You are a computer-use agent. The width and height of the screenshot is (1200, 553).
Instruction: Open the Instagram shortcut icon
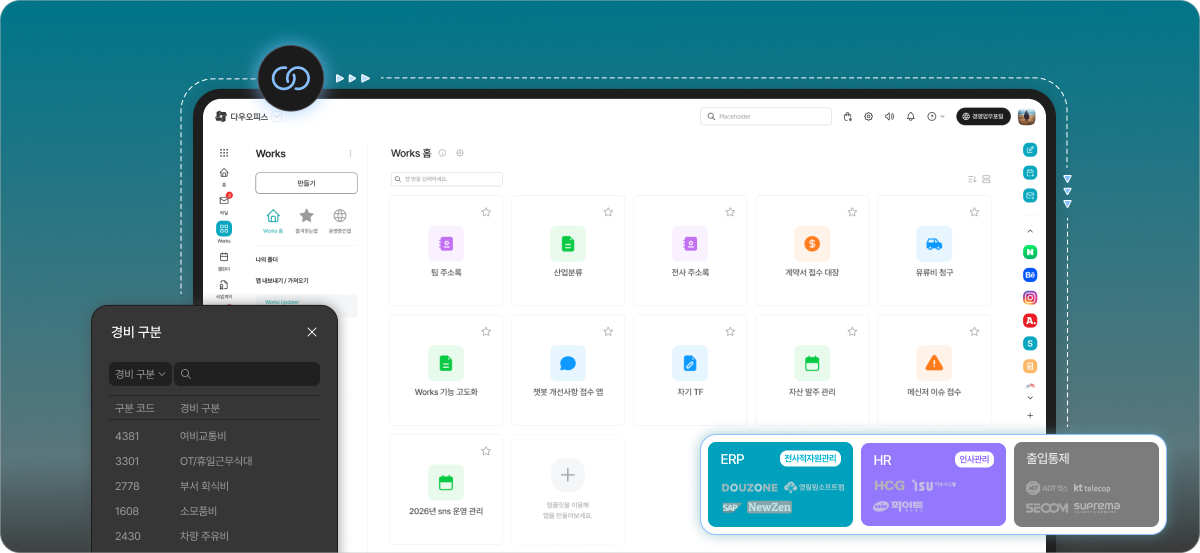click(x=1030, y=297)
